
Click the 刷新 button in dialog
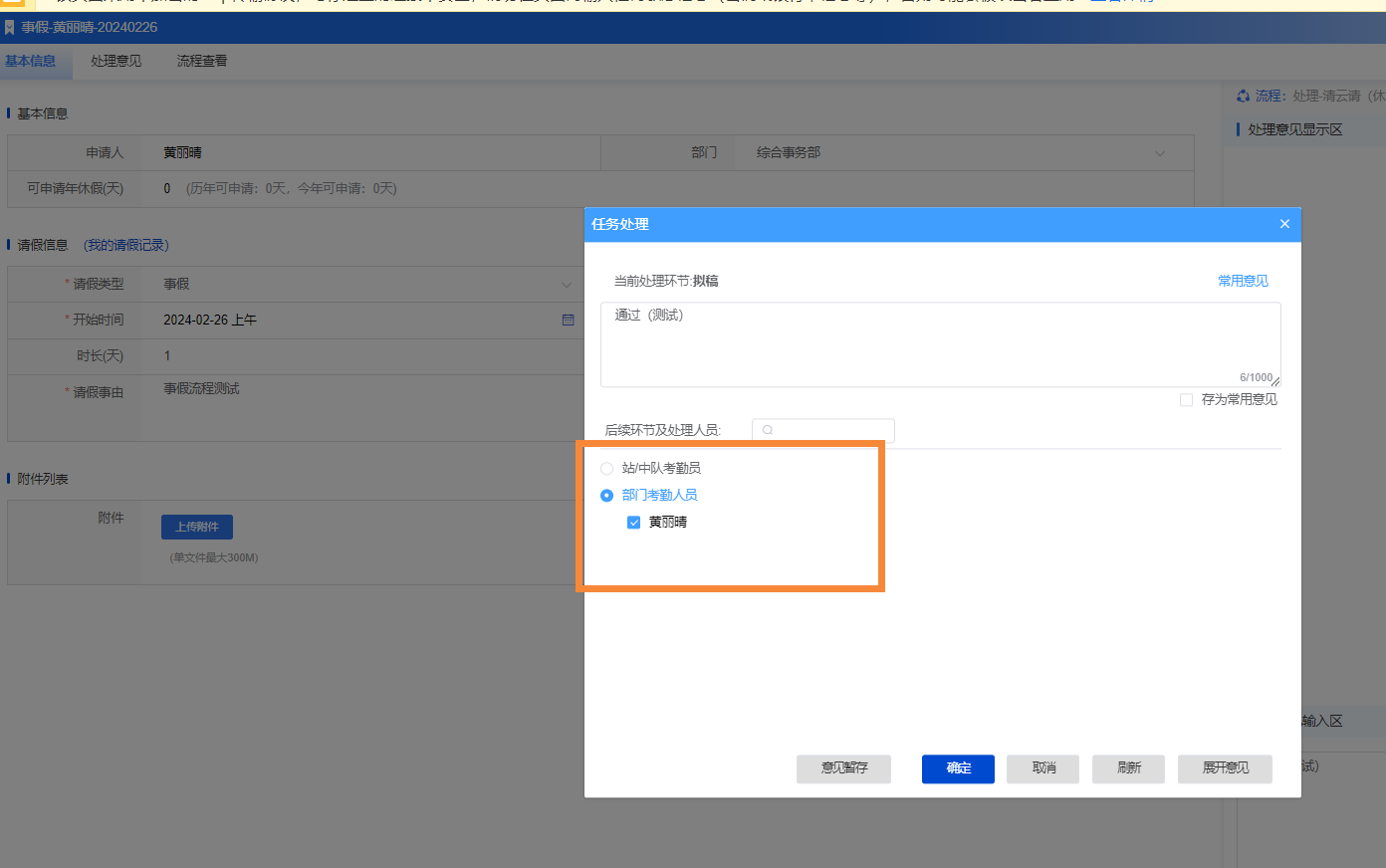pos(1128,768)
